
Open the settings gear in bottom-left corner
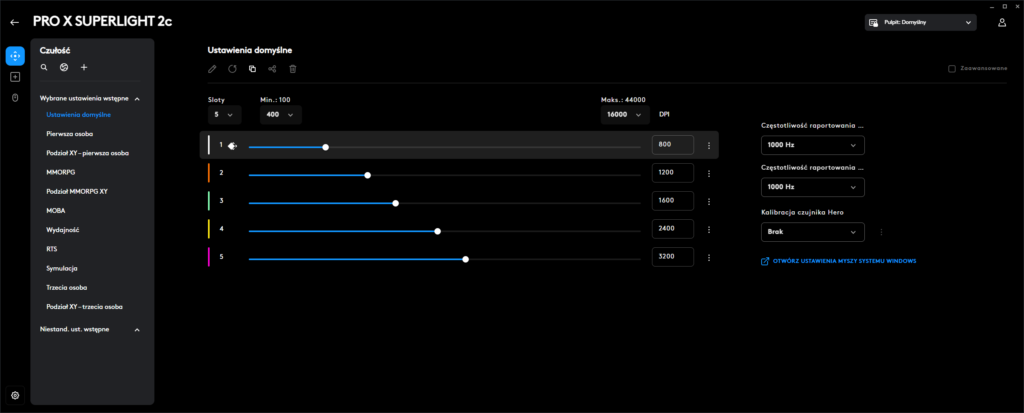point(15,395)
